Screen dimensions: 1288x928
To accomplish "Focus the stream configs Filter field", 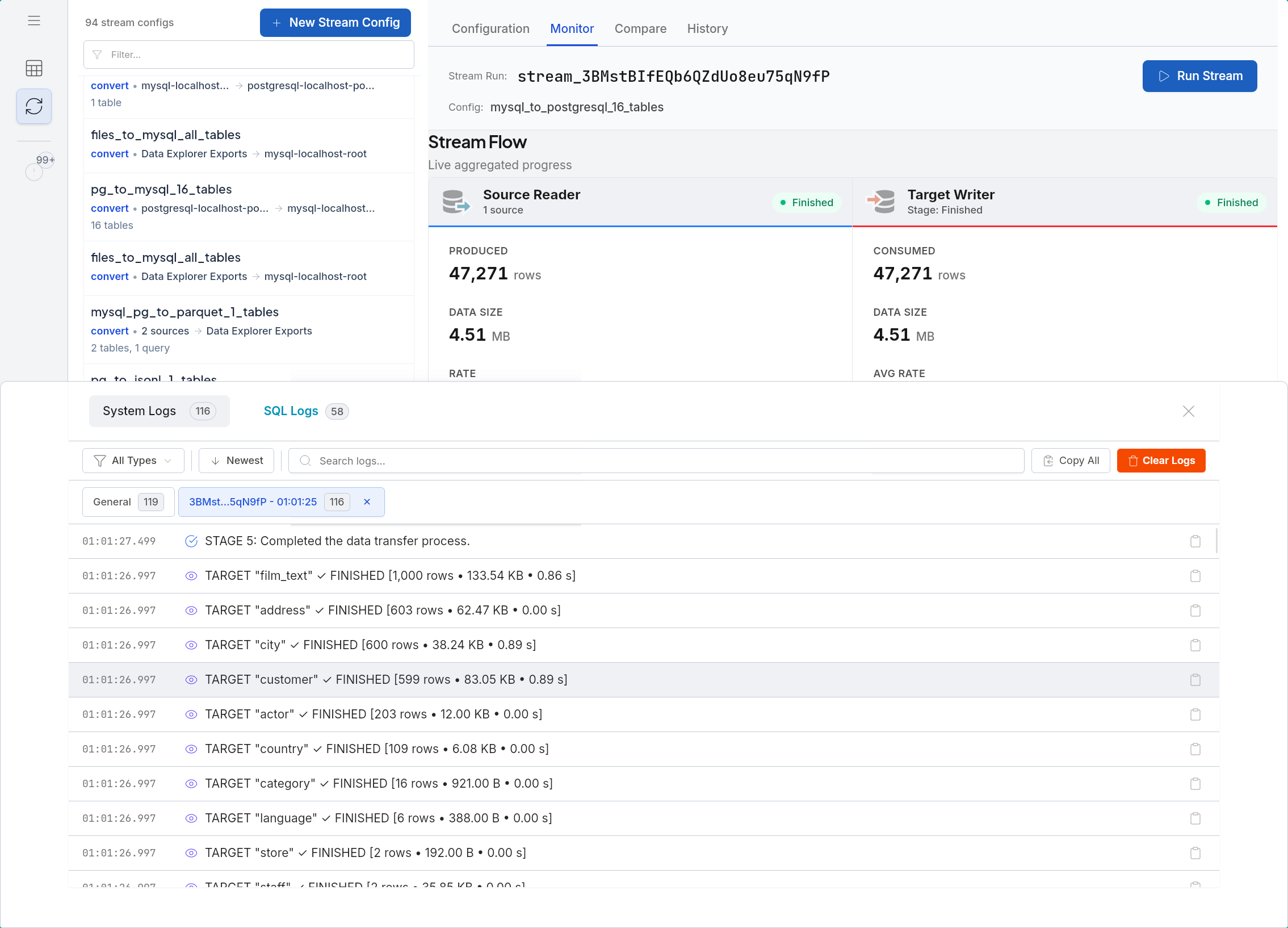I will [249, 55].
